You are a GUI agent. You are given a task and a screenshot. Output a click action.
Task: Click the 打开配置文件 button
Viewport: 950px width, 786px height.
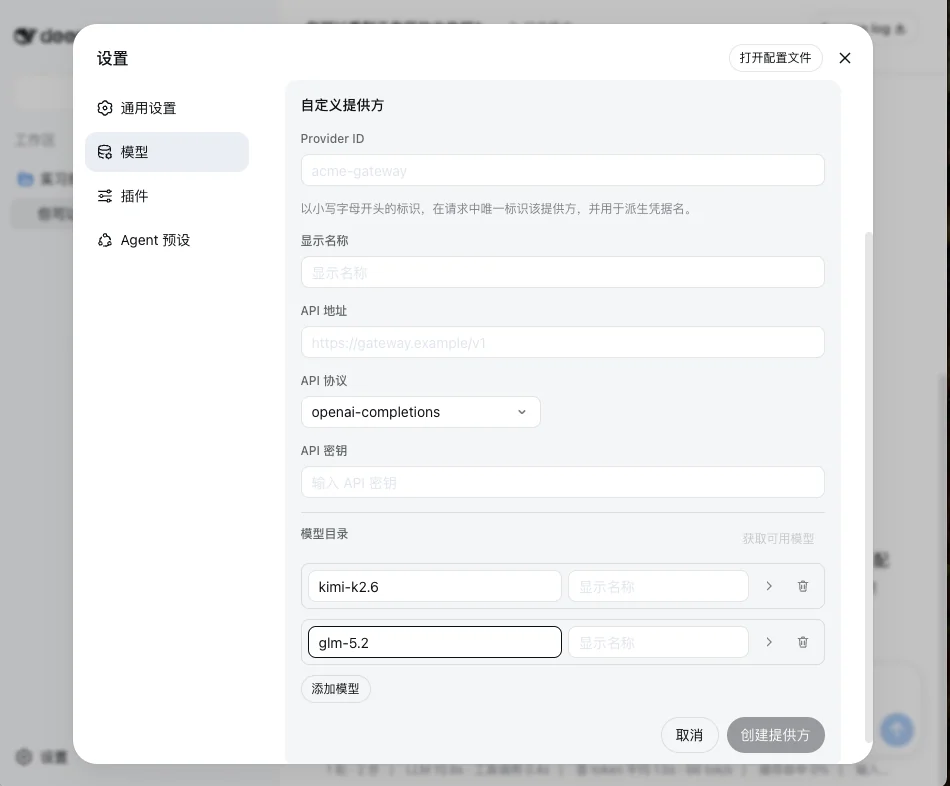click(x=776, y=58)
